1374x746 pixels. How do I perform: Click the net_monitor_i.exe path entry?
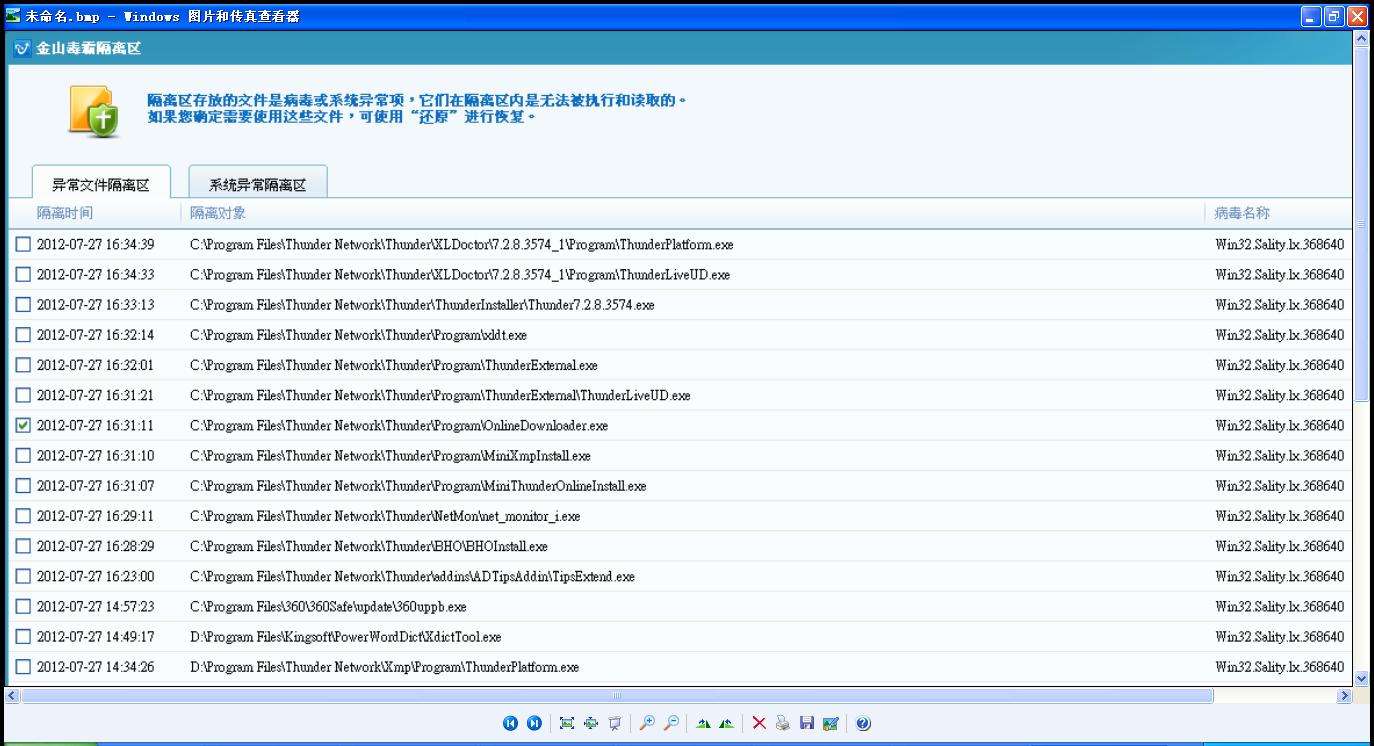(385, 516)
